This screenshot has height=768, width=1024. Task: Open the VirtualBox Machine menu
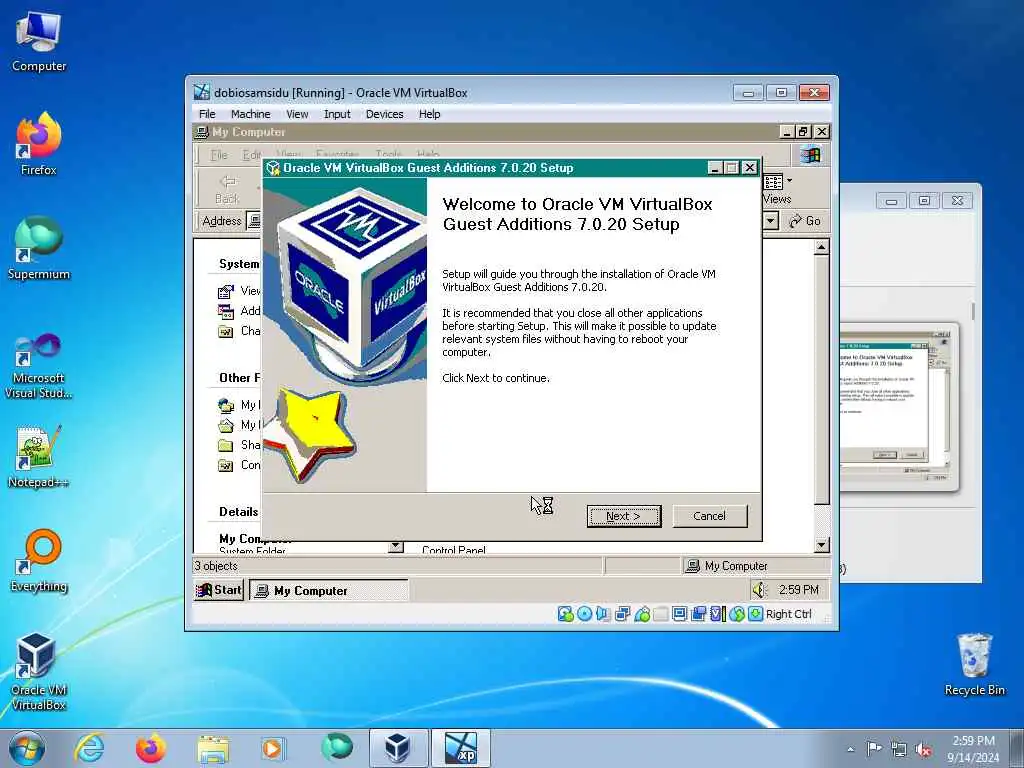click(250, 114)
